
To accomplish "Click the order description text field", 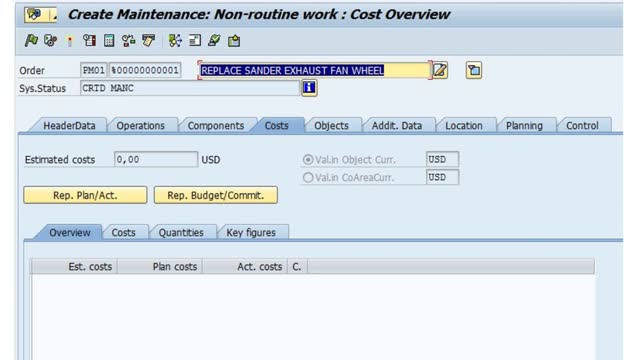I will click(x=314, y=70).
